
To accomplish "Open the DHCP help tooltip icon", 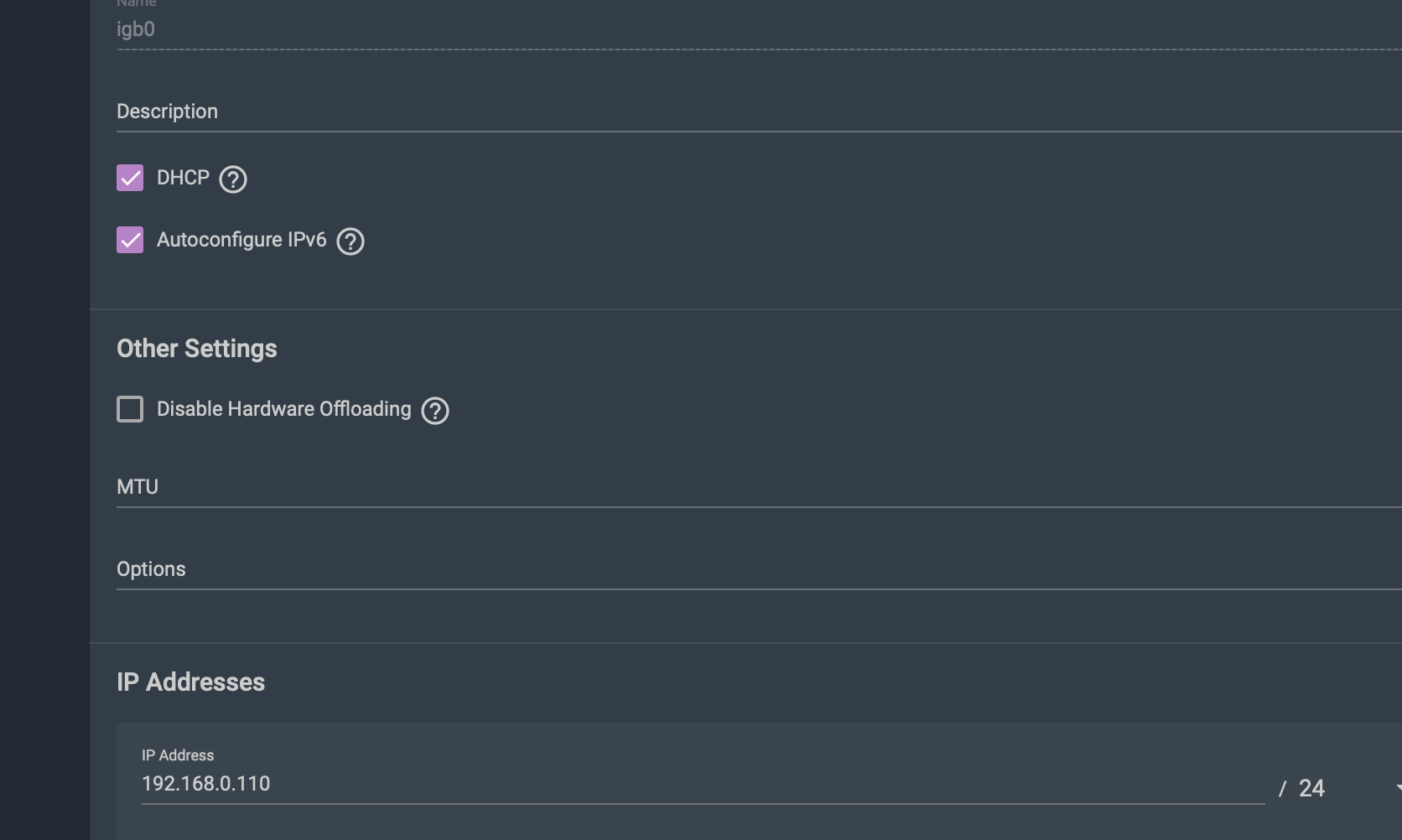I will [233, 179].
